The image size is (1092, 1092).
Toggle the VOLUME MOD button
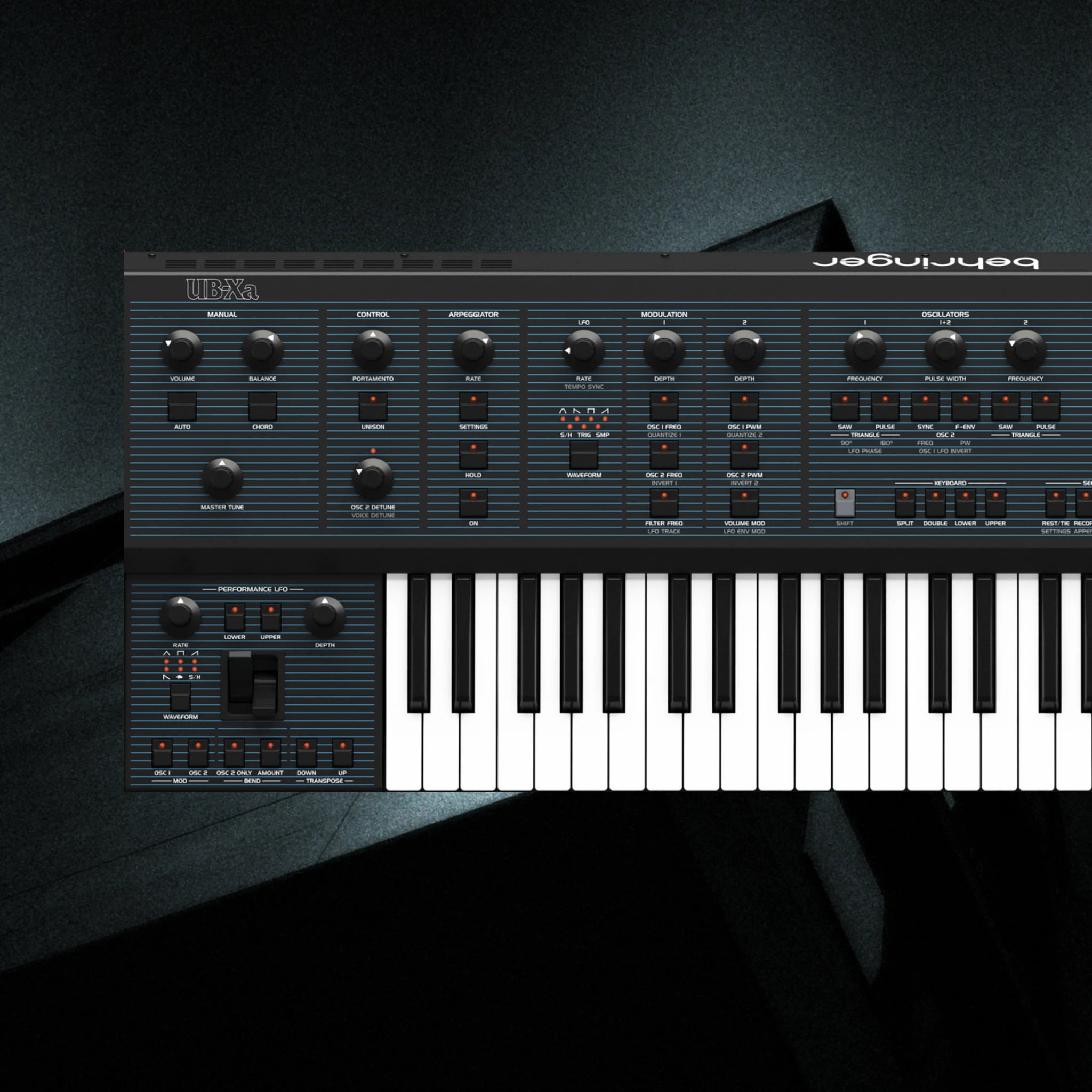(744, 503)
